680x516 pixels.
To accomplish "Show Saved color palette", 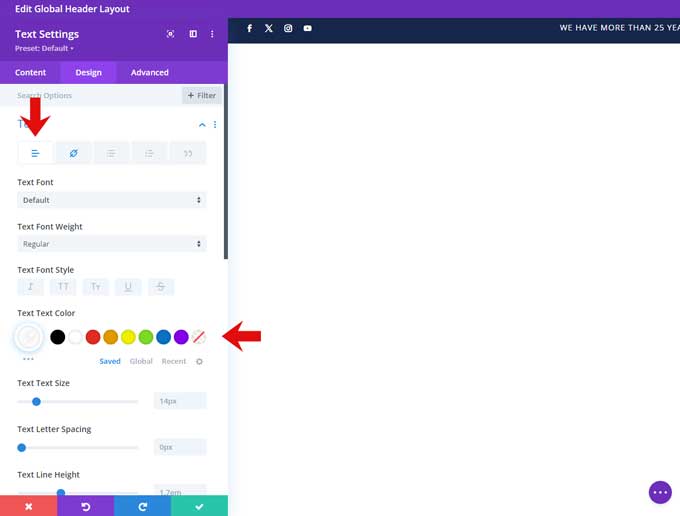I will pos(110,361).
